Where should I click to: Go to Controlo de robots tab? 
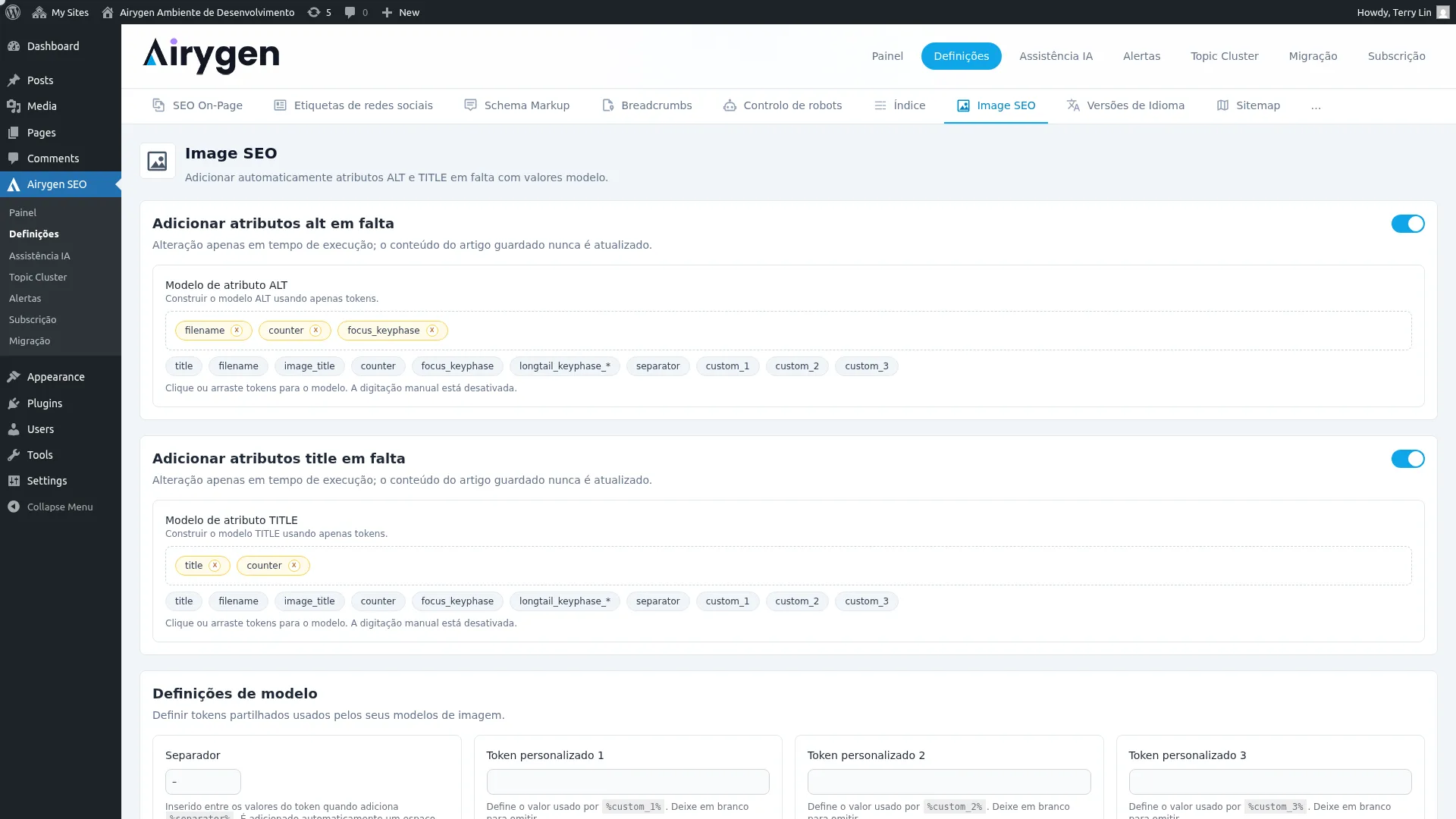point(783,105)
